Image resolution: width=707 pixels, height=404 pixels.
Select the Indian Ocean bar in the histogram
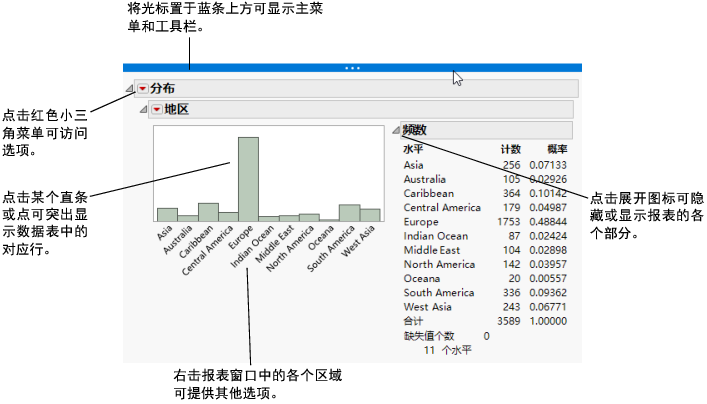coord(269,219)
